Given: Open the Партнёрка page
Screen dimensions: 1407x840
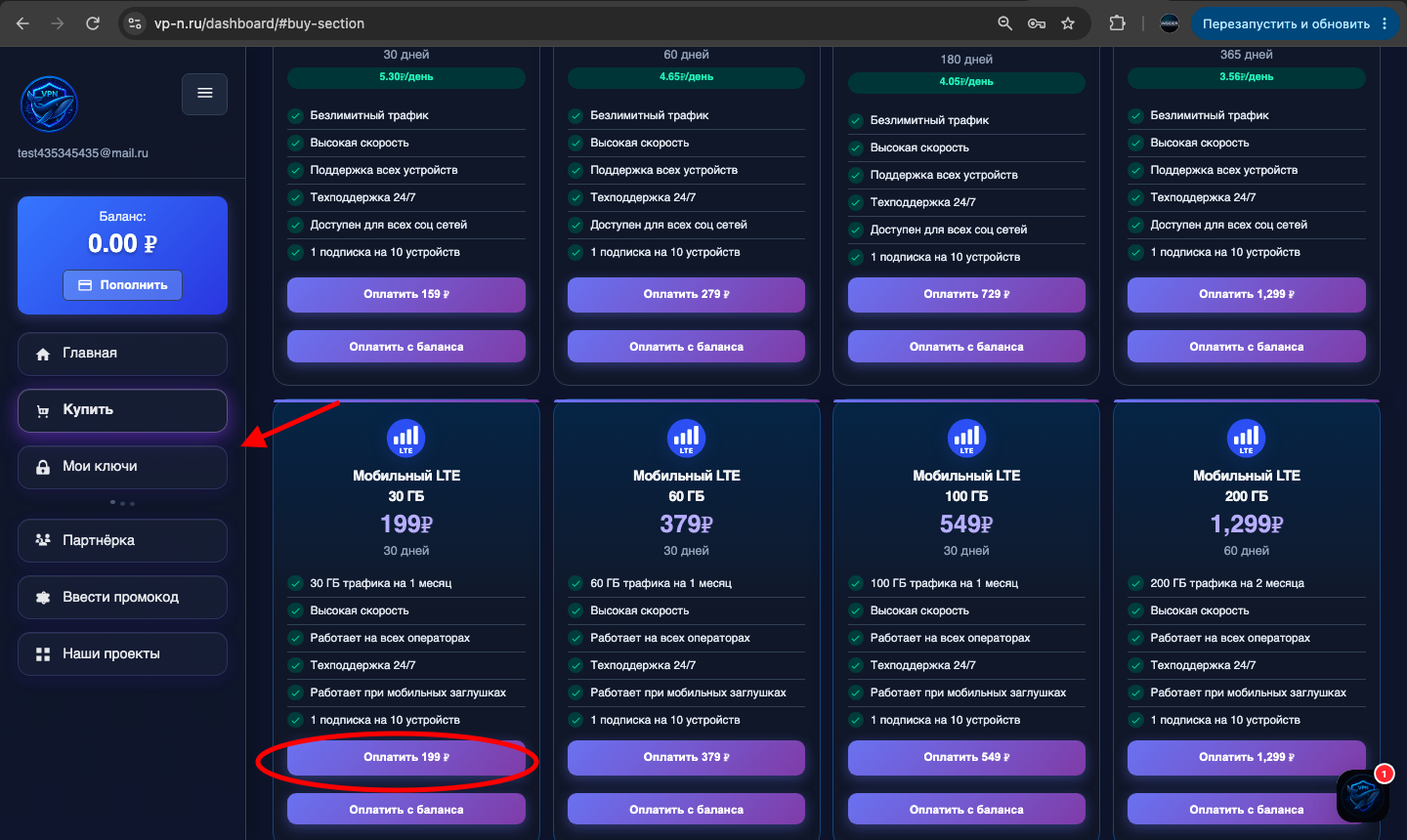Looking at the screenshot, I should tap(122, 541).
